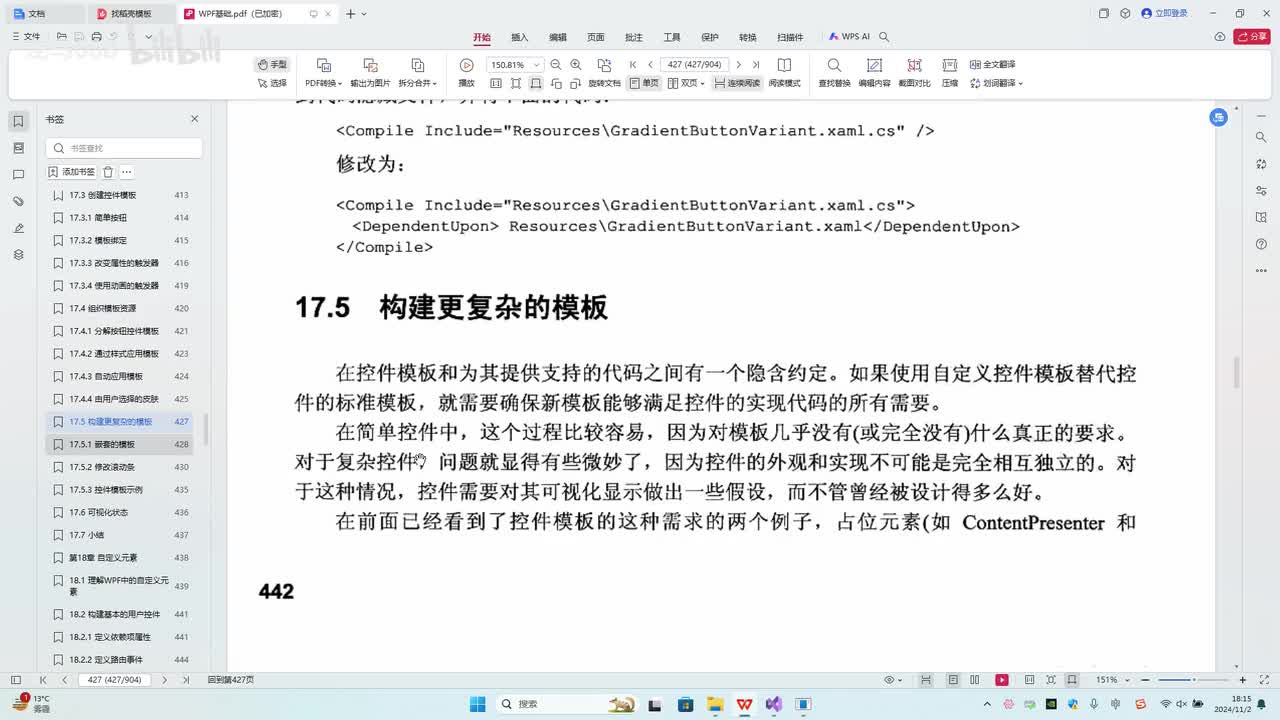Image resolution: width=1280 pixels, height=720 pixels.
Task: Open the attachments paperclip sidebar icon
Action: click(x=18, y=201)
